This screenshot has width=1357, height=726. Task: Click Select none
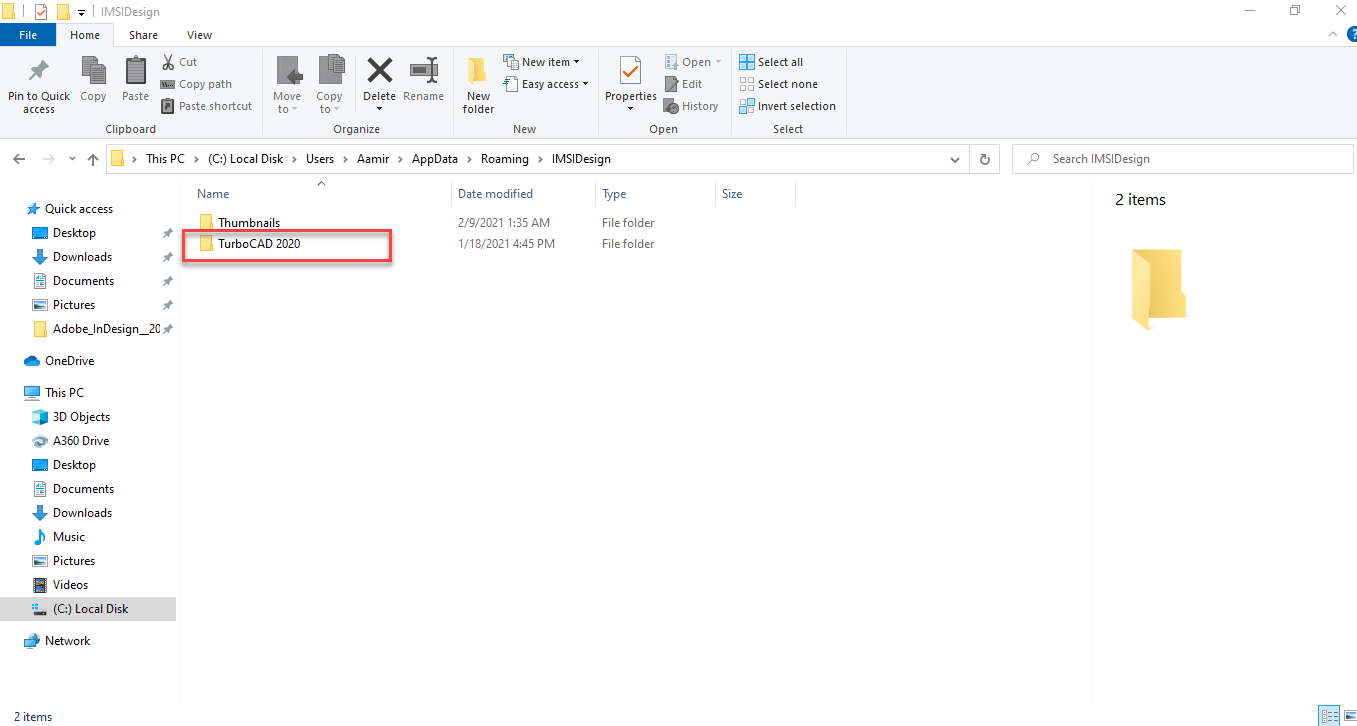pos(778,84)
